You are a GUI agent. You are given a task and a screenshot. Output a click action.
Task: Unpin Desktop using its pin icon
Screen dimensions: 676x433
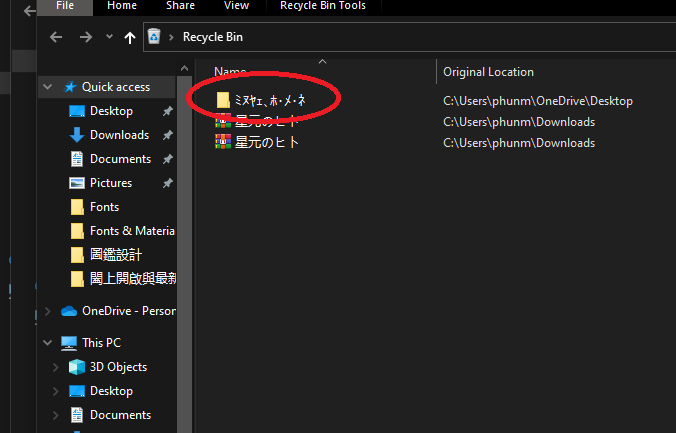[167, 111]
